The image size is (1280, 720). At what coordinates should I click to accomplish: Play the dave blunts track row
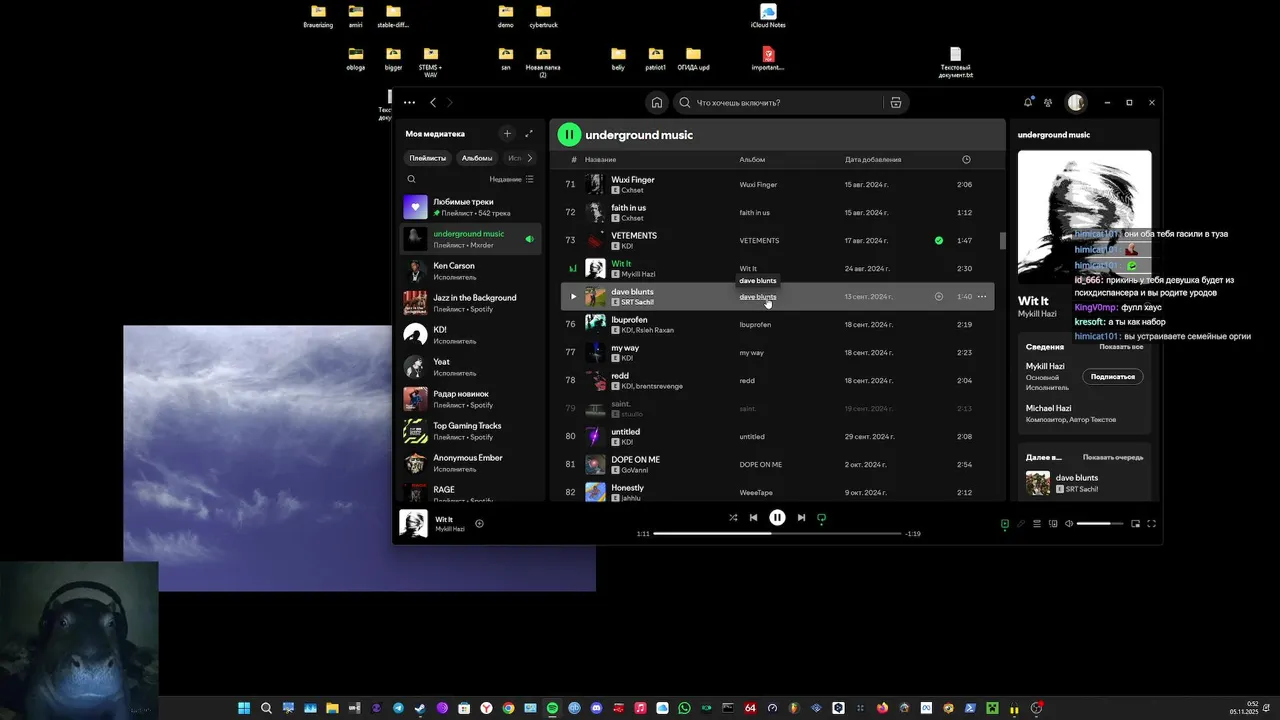coord(573,297)
